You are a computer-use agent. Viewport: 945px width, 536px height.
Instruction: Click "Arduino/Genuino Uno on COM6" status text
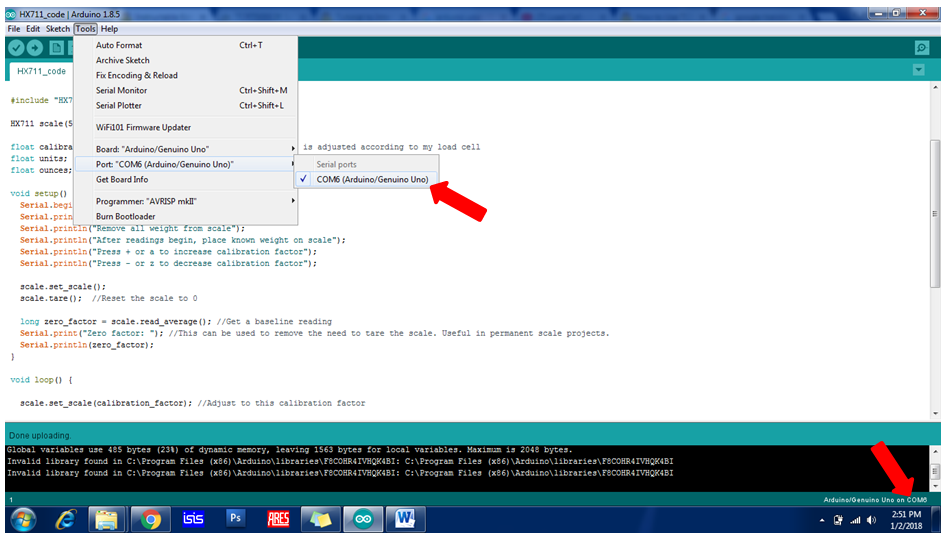[875, 500]
